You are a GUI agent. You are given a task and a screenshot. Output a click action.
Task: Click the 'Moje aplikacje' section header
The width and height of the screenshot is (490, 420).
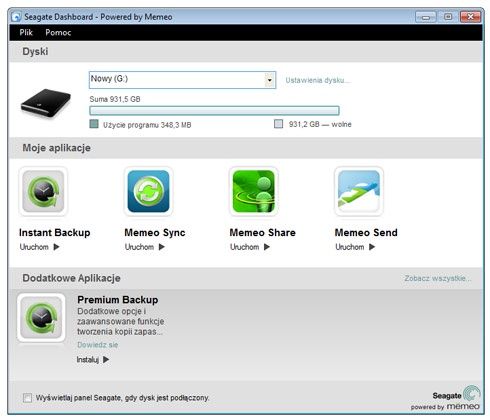(x=56, y=148)
